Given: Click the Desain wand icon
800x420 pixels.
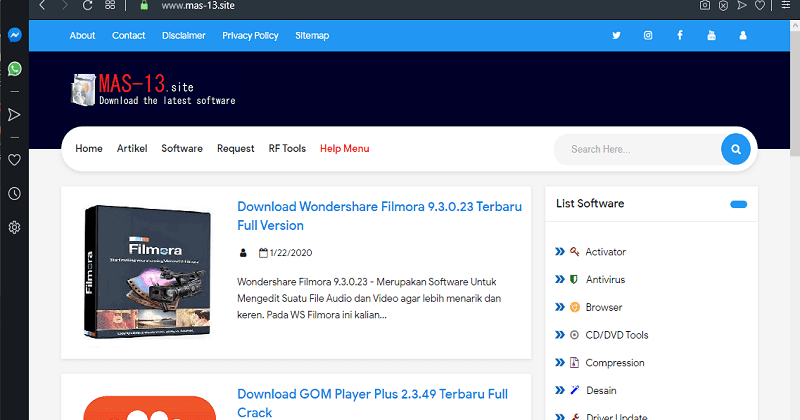Looking at the screenshot, I should pos(574,390).
